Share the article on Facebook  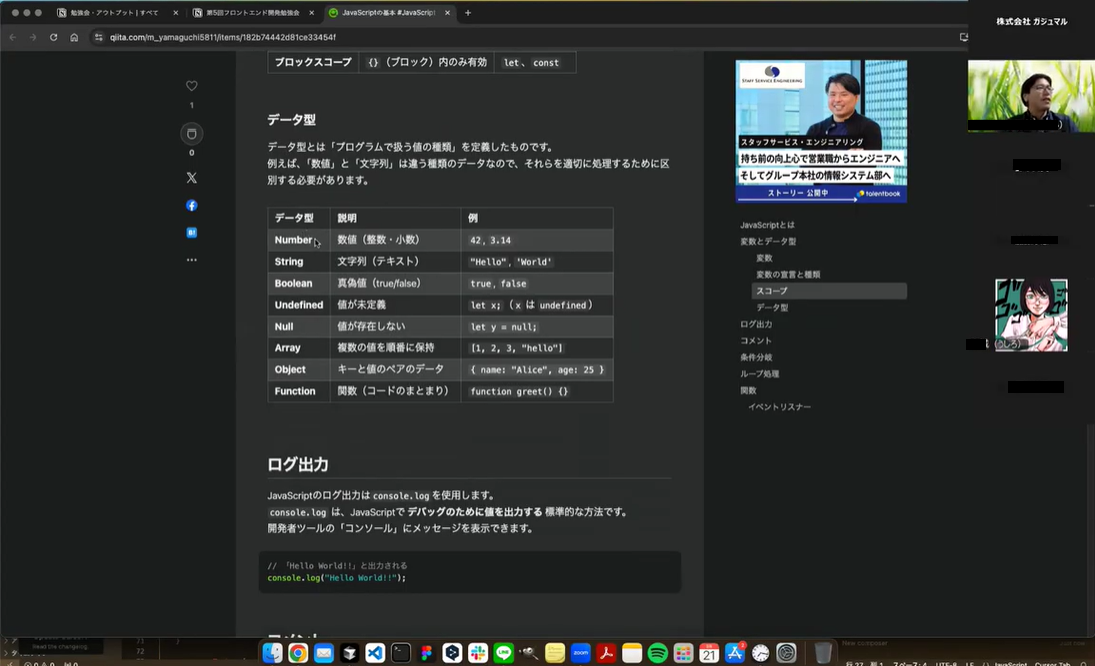[x=191, y=205]
